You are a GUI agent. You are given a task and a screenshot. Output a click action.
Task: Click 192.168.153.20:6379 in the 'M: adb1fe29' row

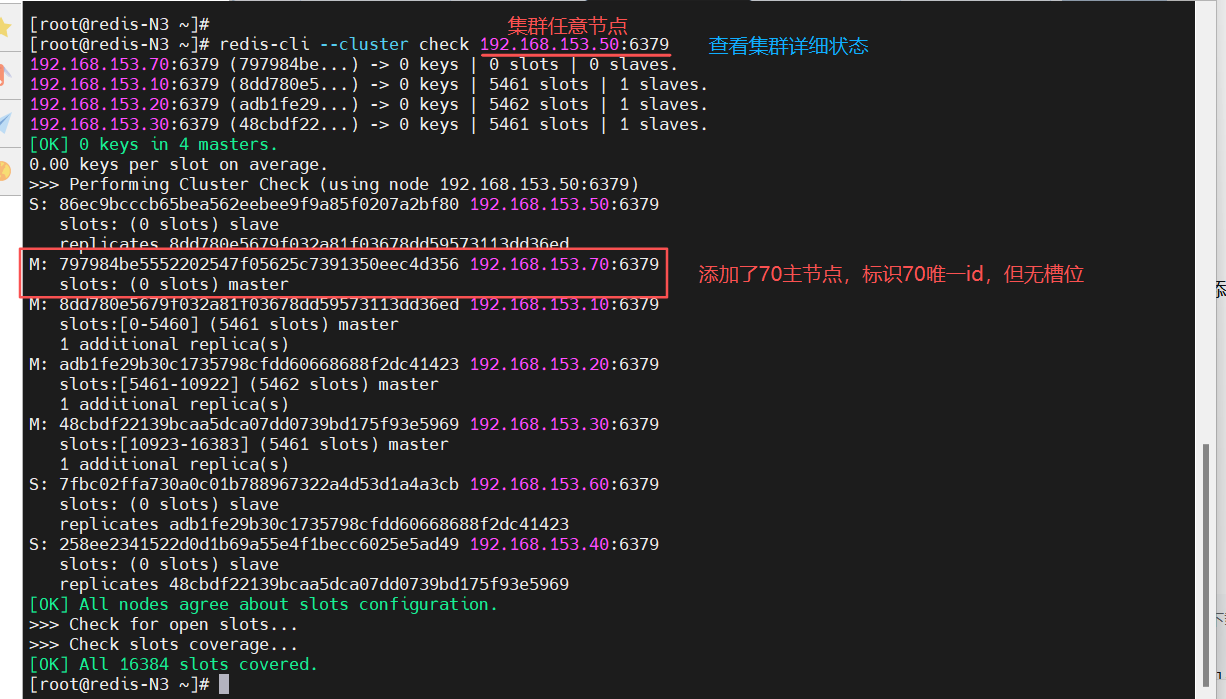click(x=564, y=364)
